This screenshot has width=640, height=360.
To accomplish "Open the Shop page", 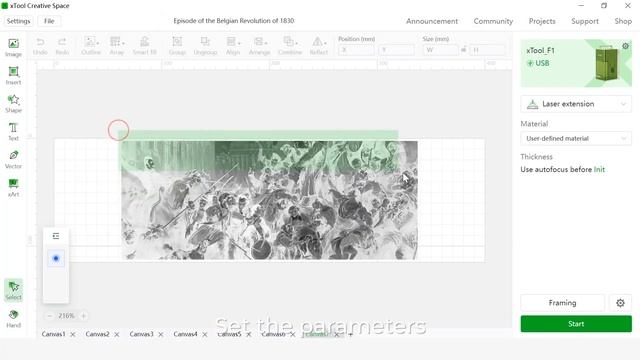I will (623, 21).
